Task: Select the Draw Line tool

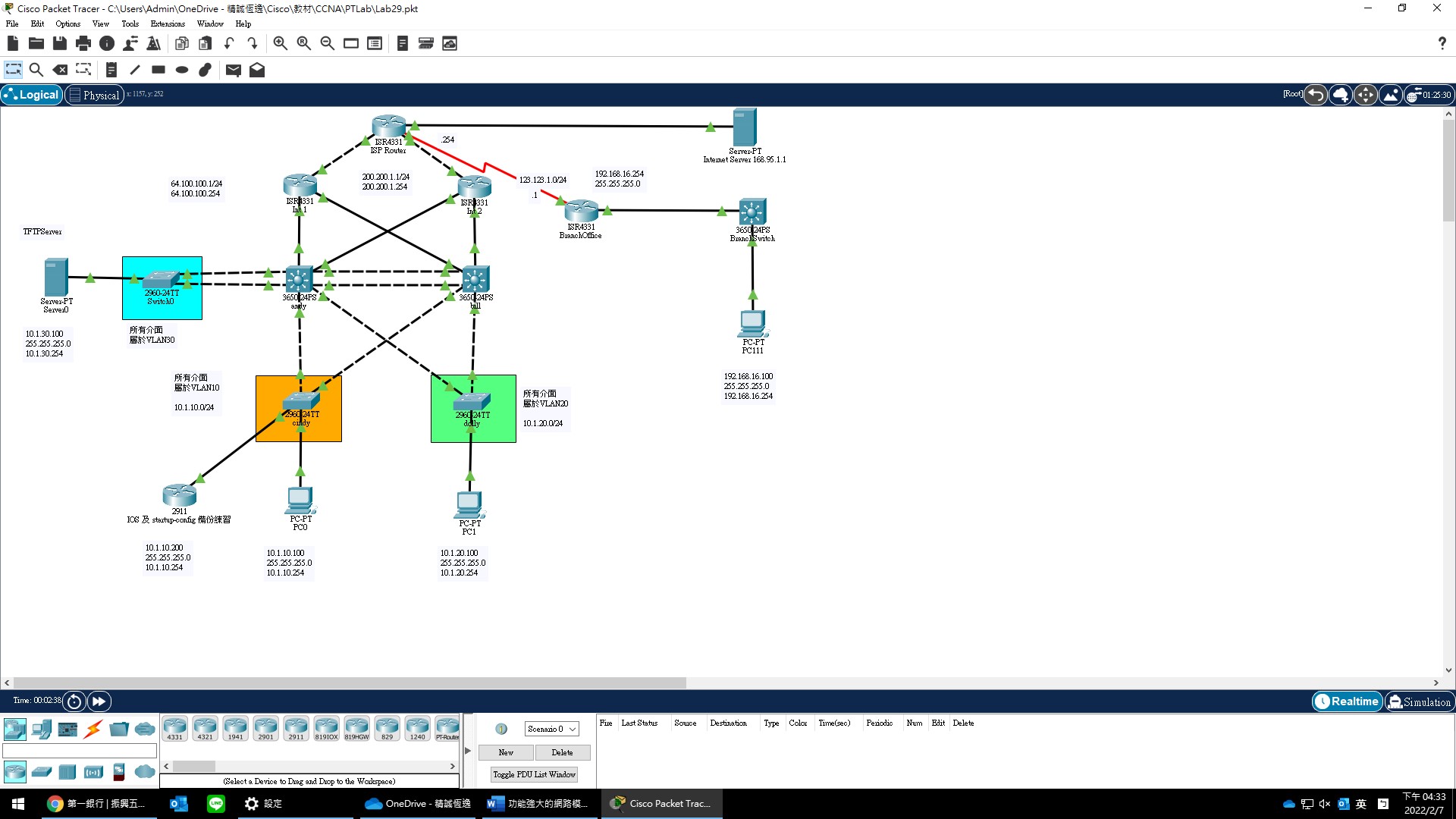Action: coord(135,70)
